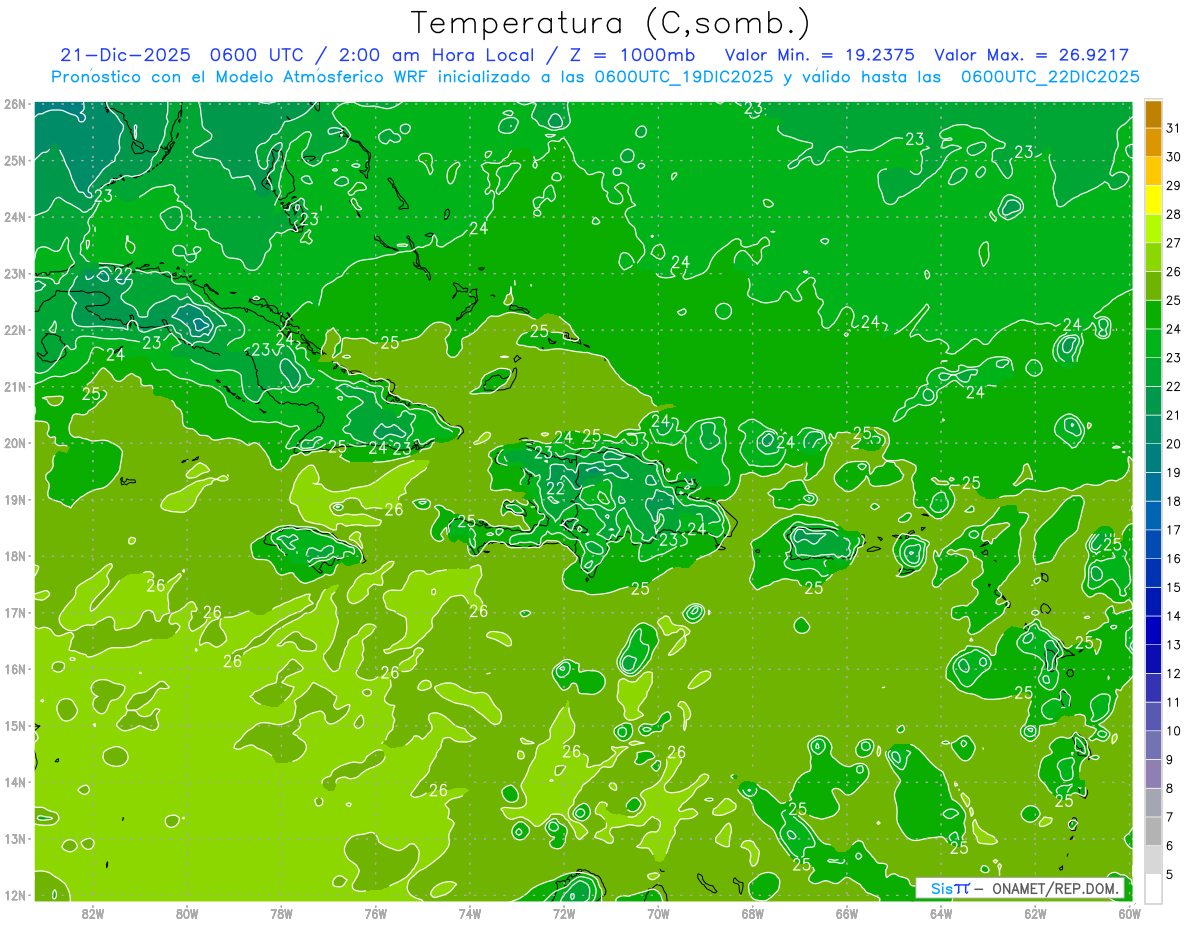Click the 60W longitude axis label
The height and width of the screenshot is (927, 1200).
[x=1129, y=913]
